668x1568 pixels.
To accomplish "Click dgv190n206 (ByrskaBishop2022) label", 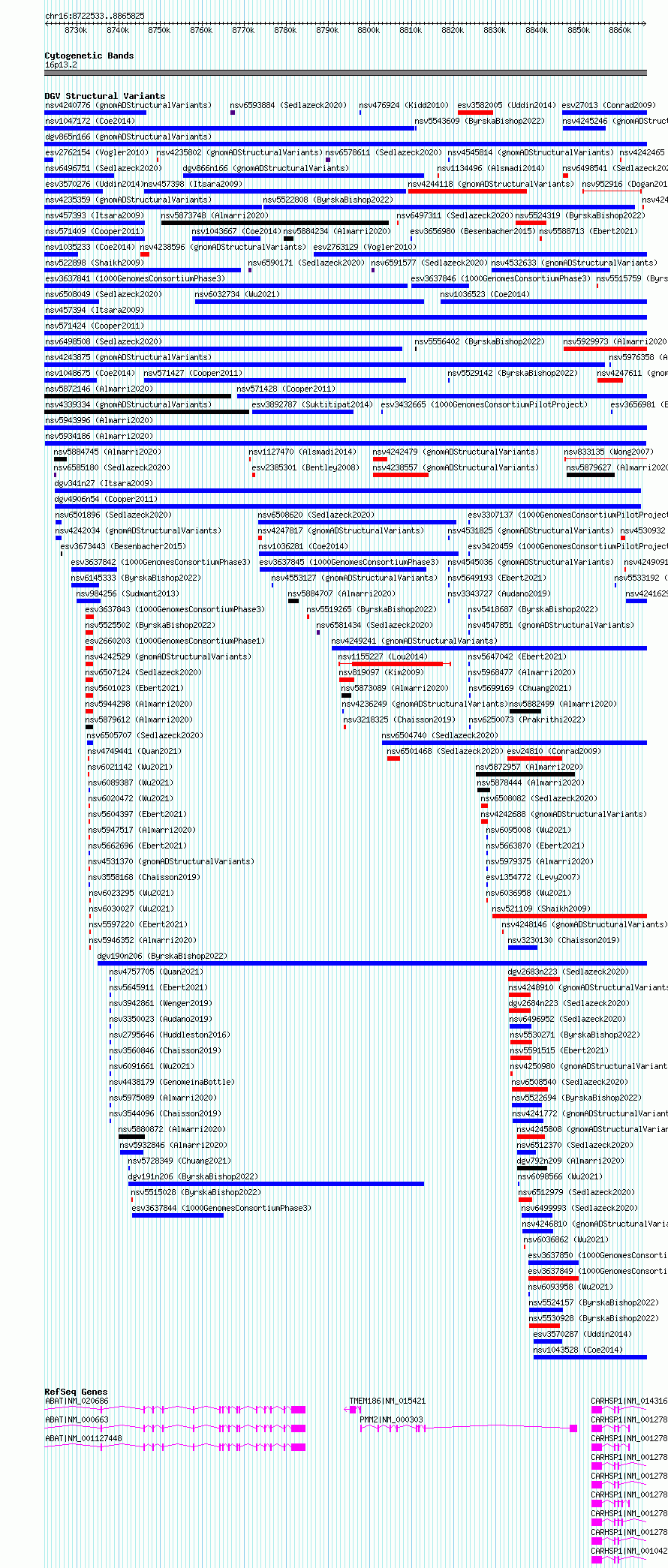I will [163, 956].
